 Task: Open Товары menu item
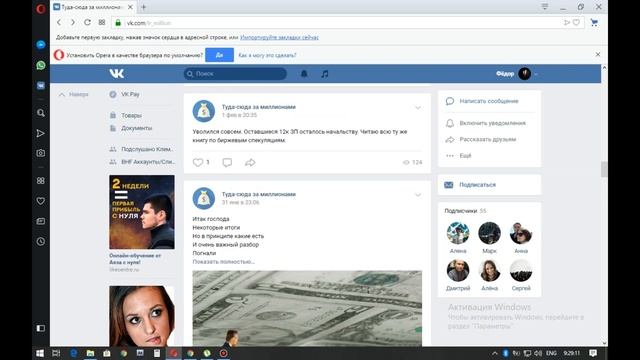pos(126,116)
